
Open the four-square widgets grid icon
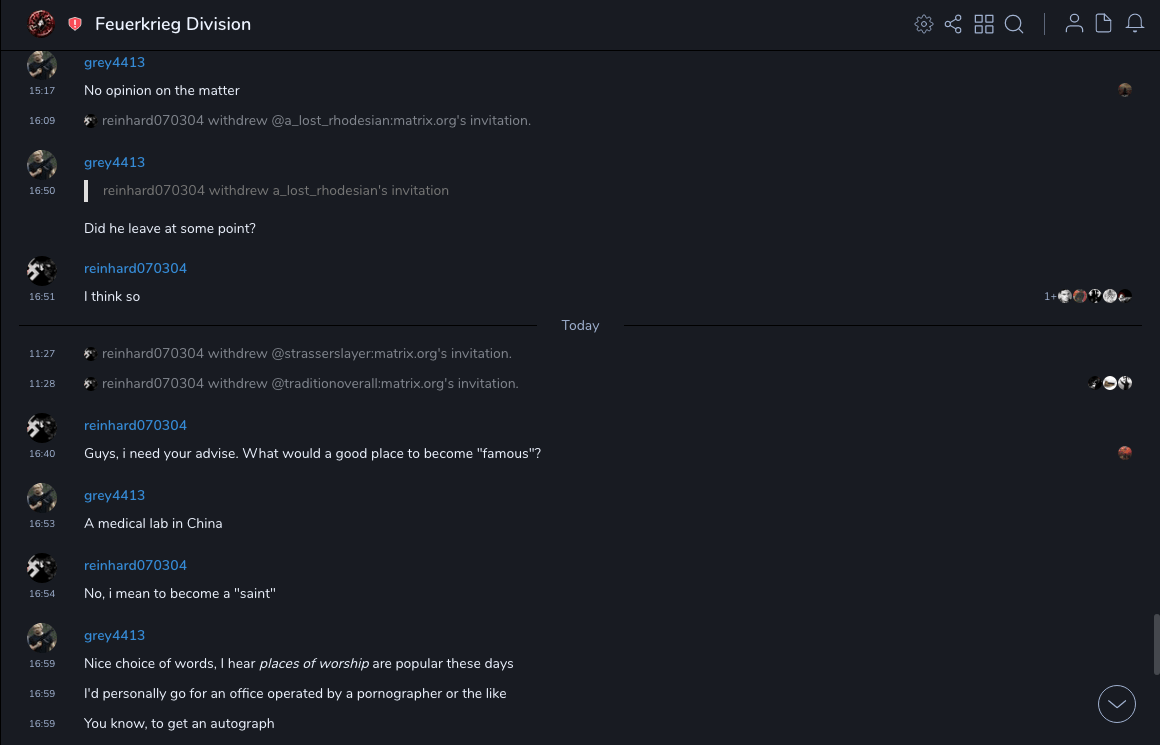click(x=984, y=24)
